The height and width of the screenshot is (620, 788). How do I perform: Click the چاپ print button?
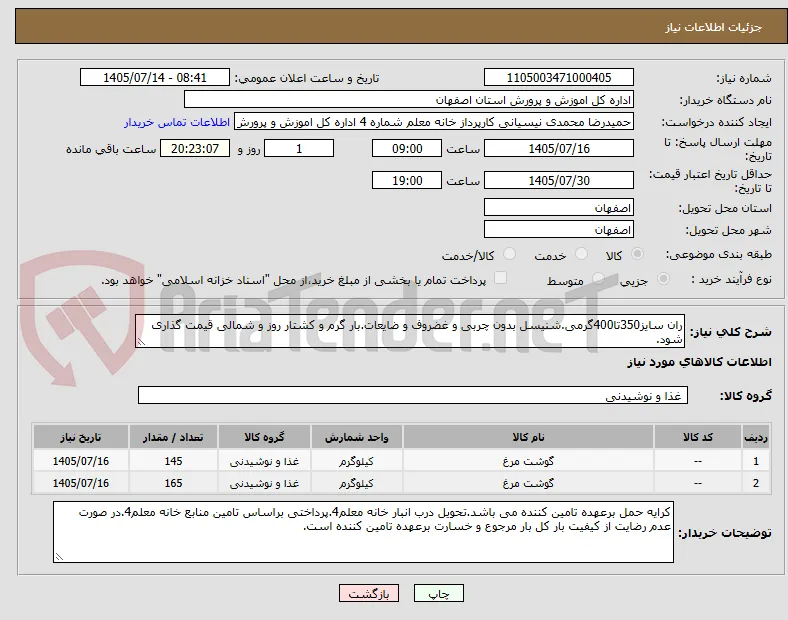[x=439, y=593]
